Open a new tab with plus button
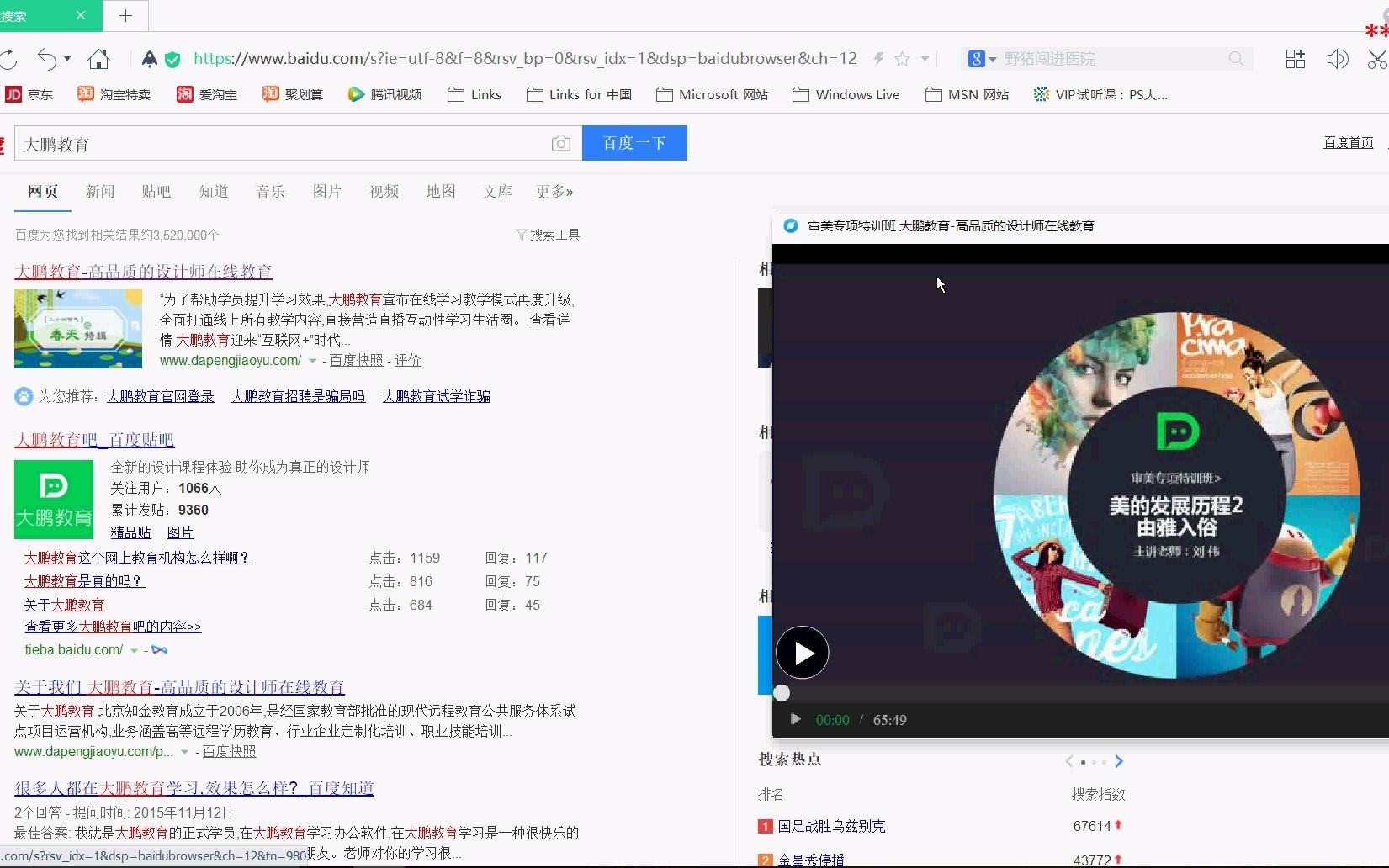1389x868 pixels. [125, 16]
